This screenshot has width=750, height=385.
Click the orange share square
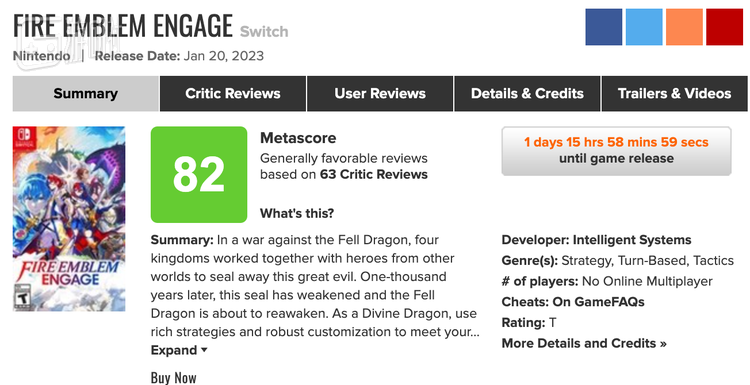pos(684,27)
